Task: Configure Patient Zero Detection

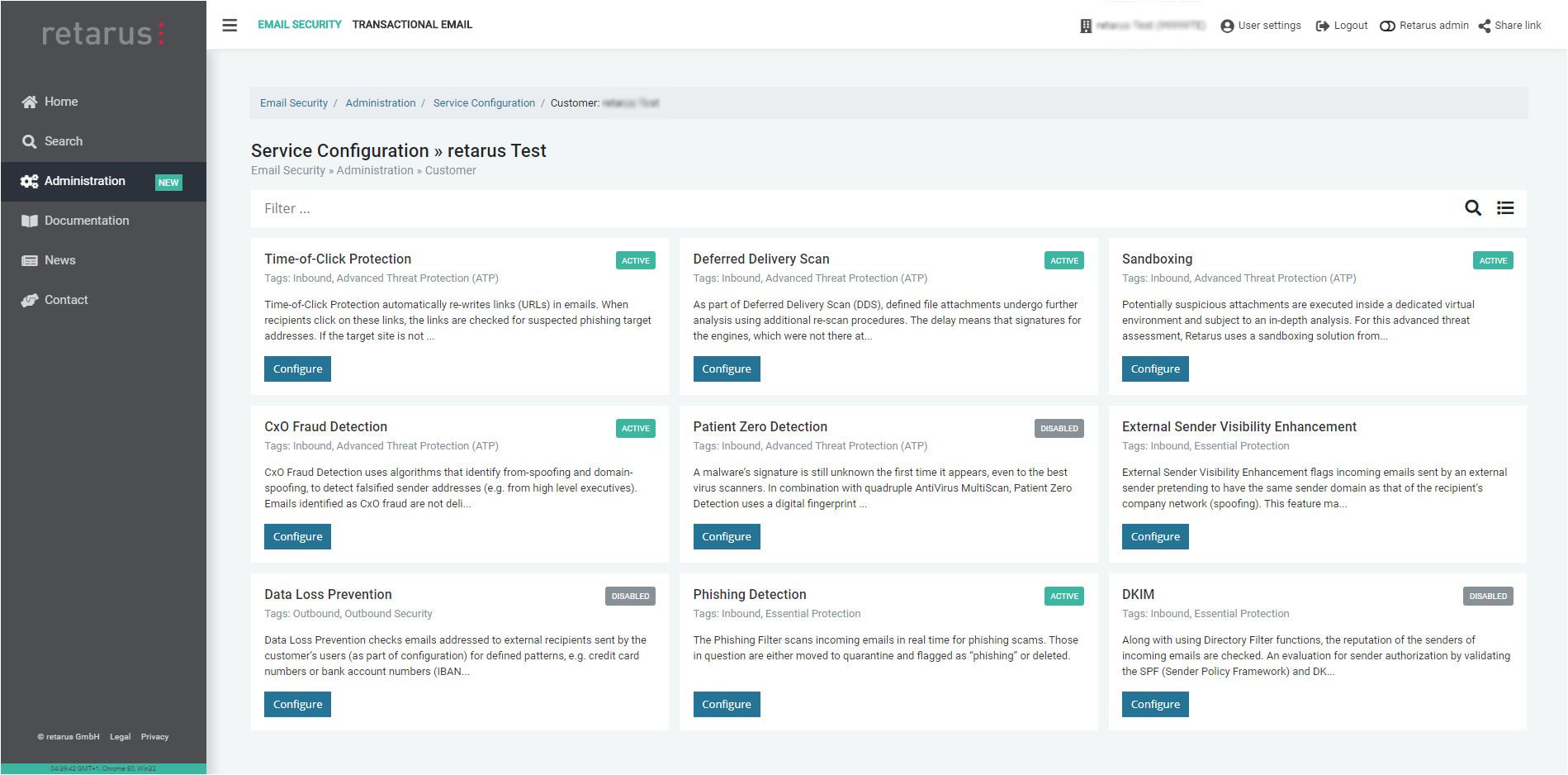Action: (x=726, y=537)
